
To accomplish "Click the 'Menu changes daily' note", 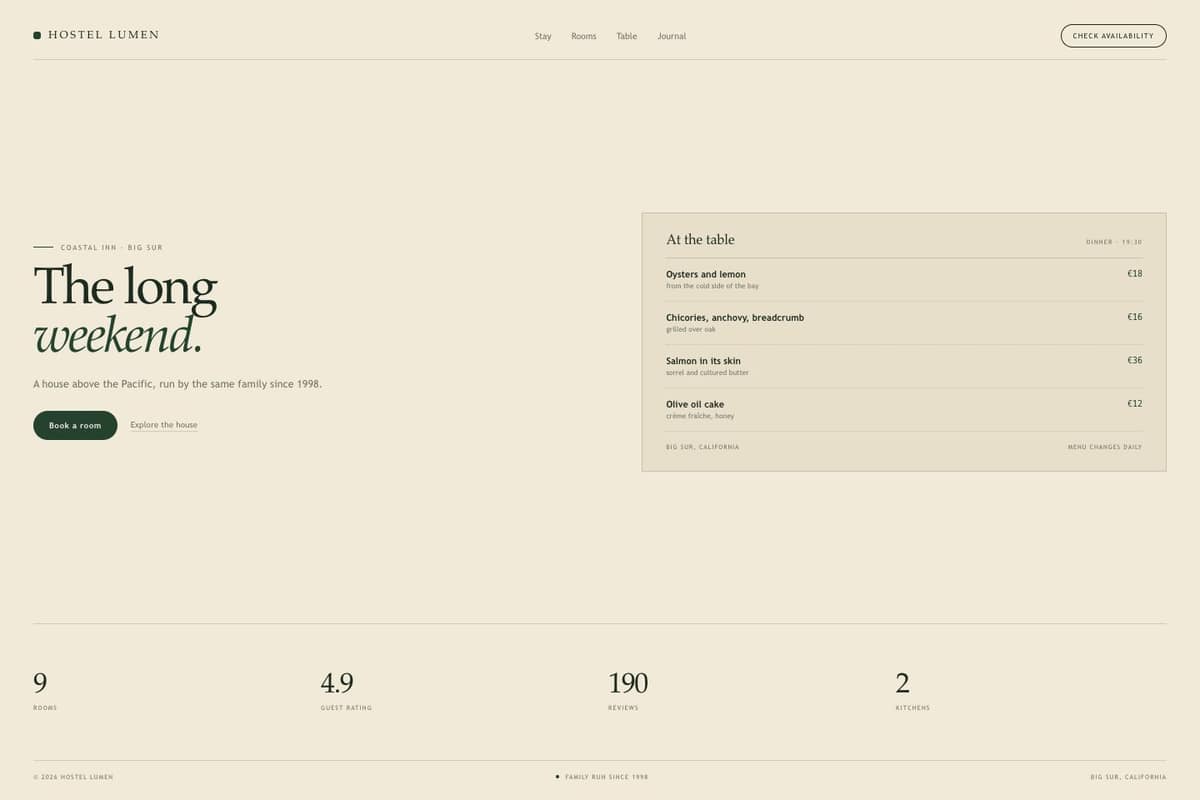I will pyautogui.click(x=1105, y=447).
